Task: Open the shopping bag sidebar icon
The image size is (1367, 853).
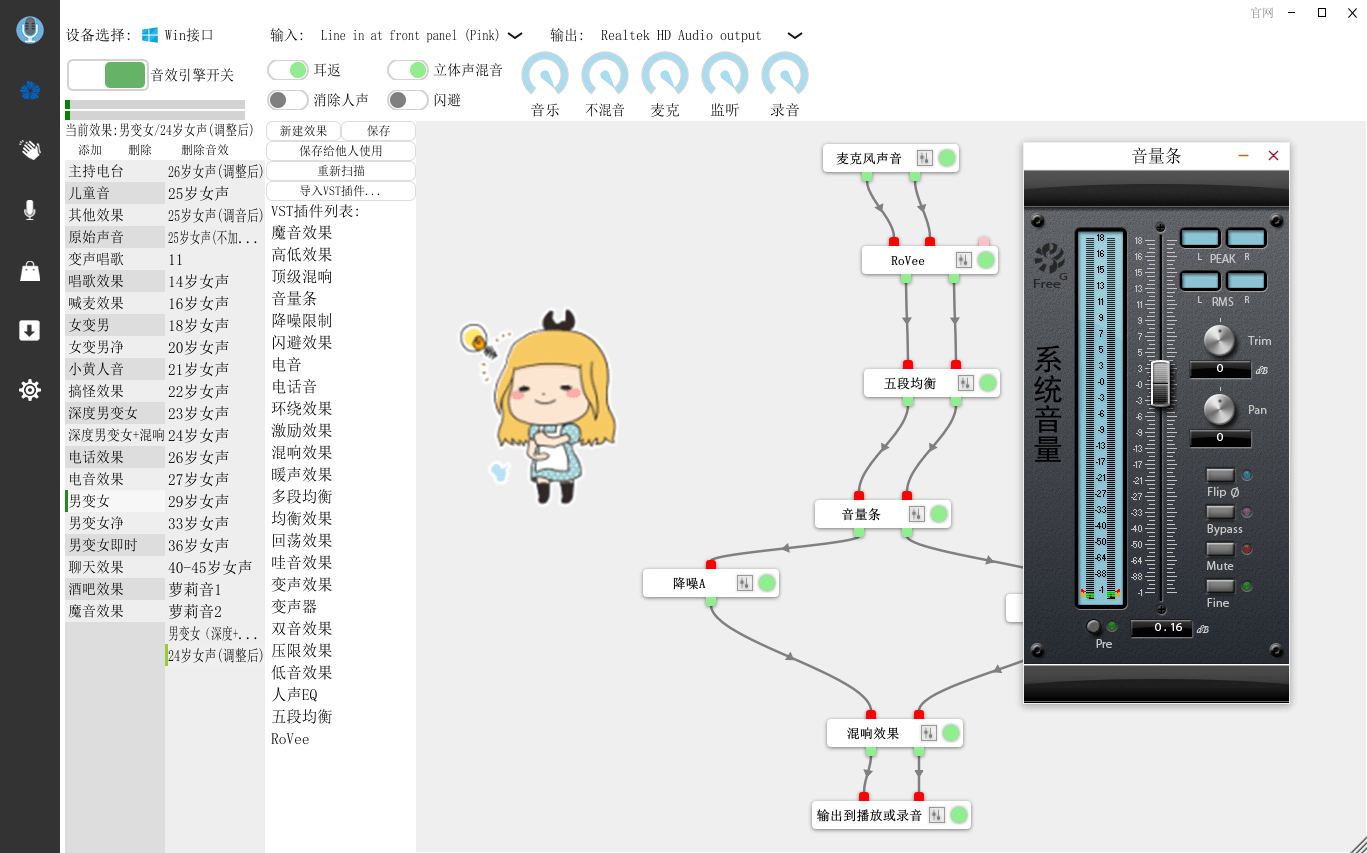Action: click(x=30, y=271)
